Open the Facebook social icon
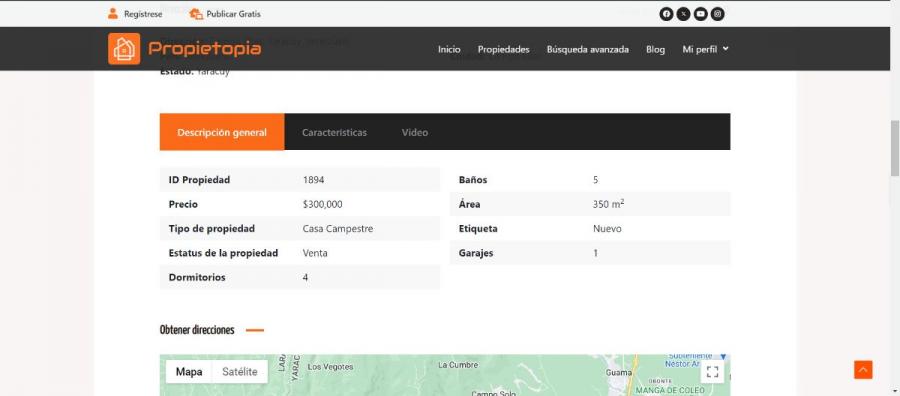 666,14
